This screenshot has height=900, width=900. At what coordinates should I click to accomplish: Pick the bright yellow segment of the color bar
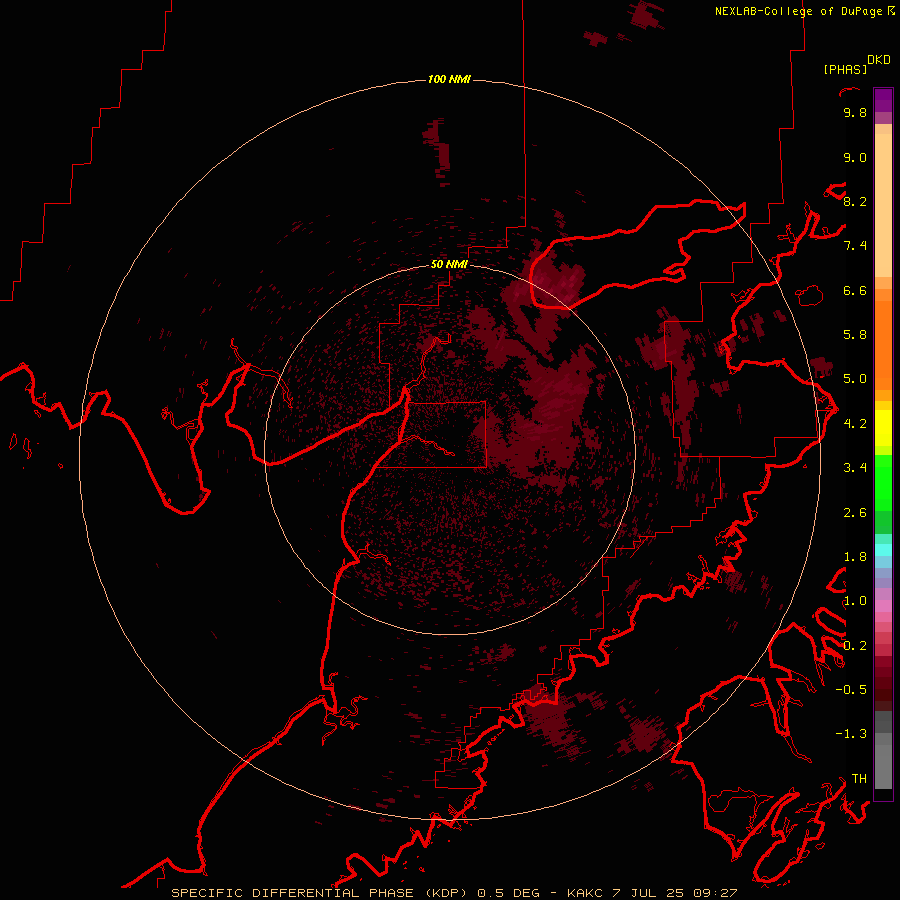coord(883,428)
